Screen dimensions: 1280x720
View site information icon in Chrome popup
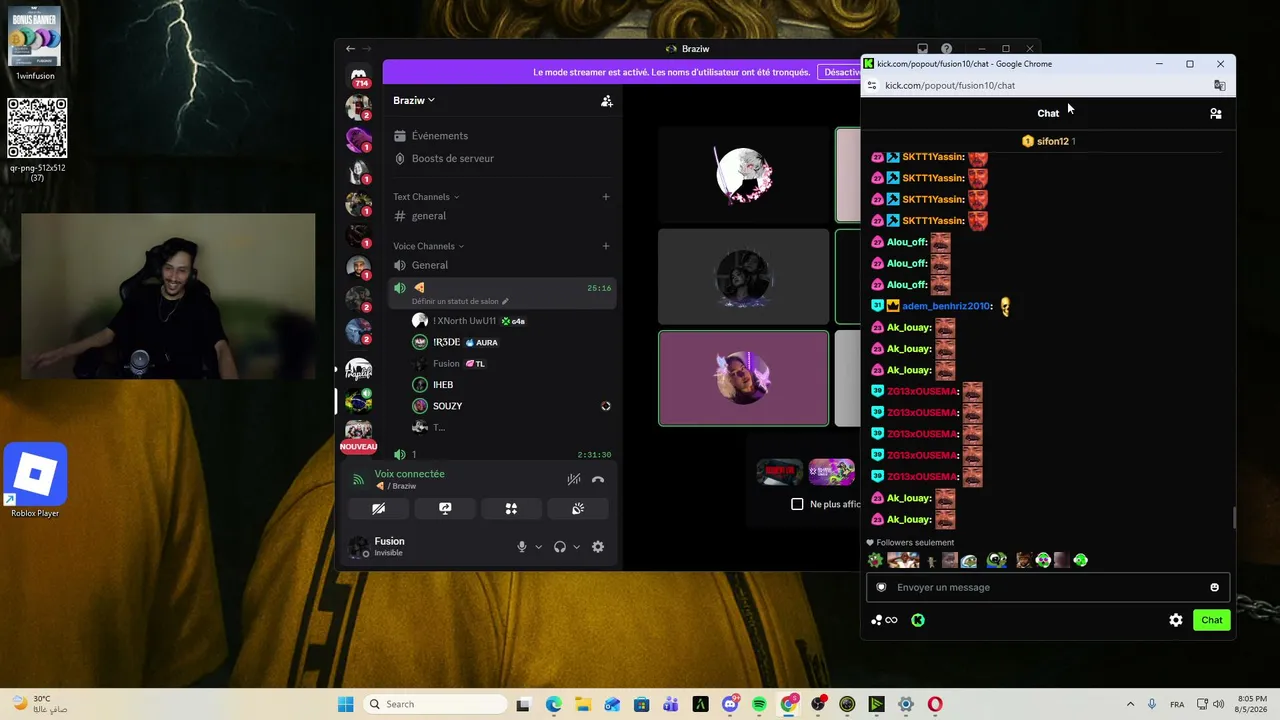click(x=872, y=86)
